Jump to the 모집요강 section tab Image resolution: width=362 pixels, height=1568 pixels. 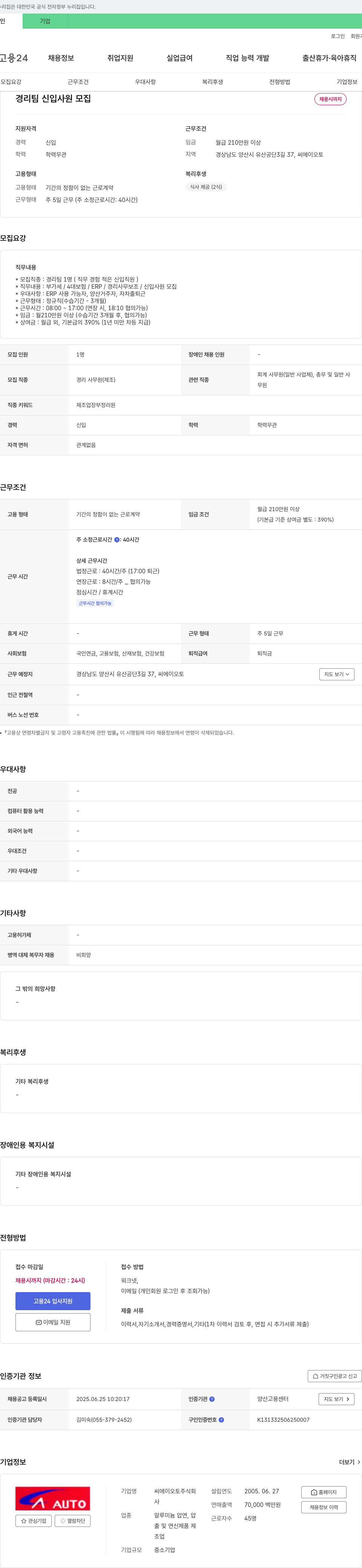click(x=11, y=81)
